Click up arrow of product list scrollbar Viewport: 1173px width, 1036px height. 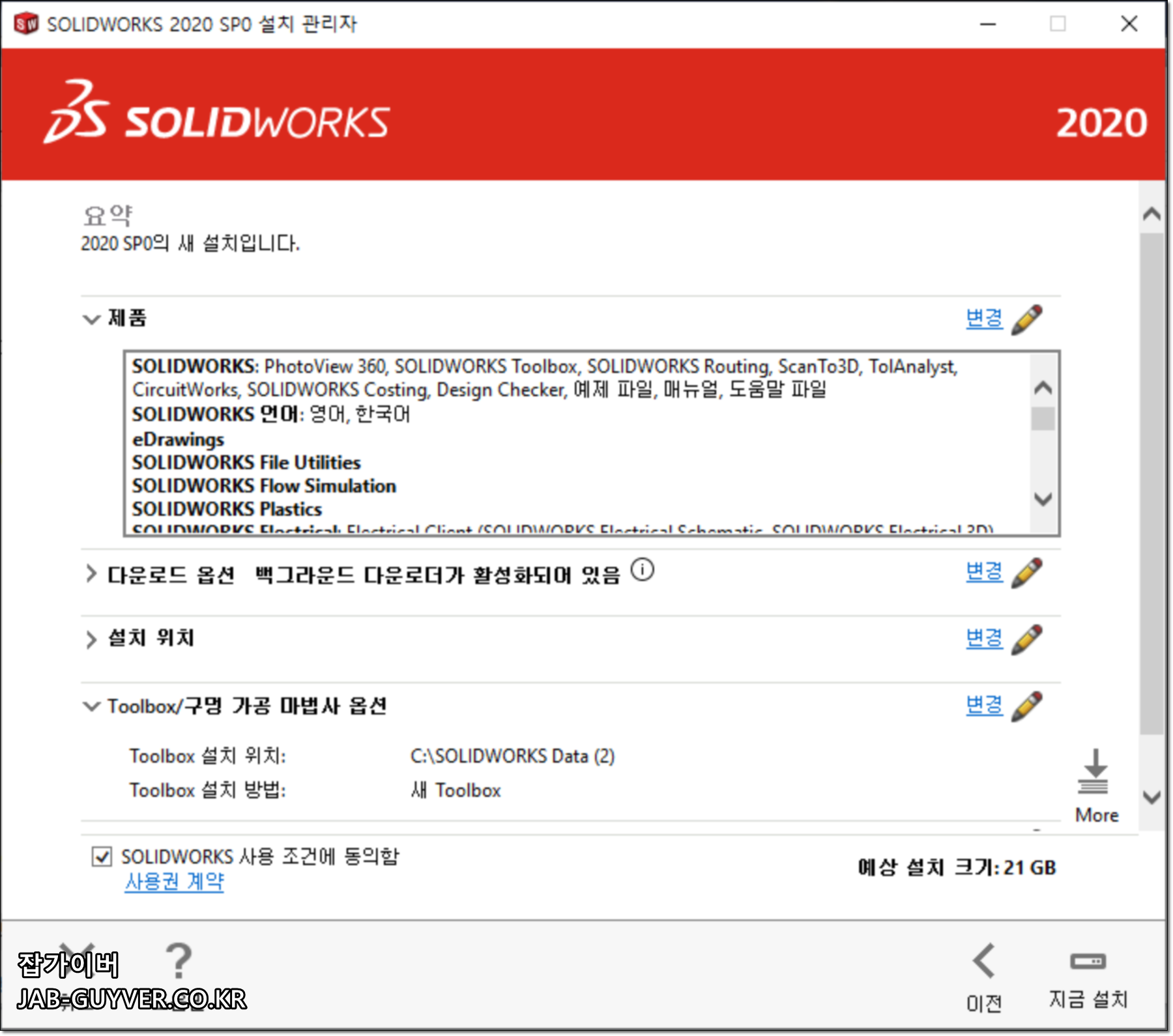point(1043,388)
